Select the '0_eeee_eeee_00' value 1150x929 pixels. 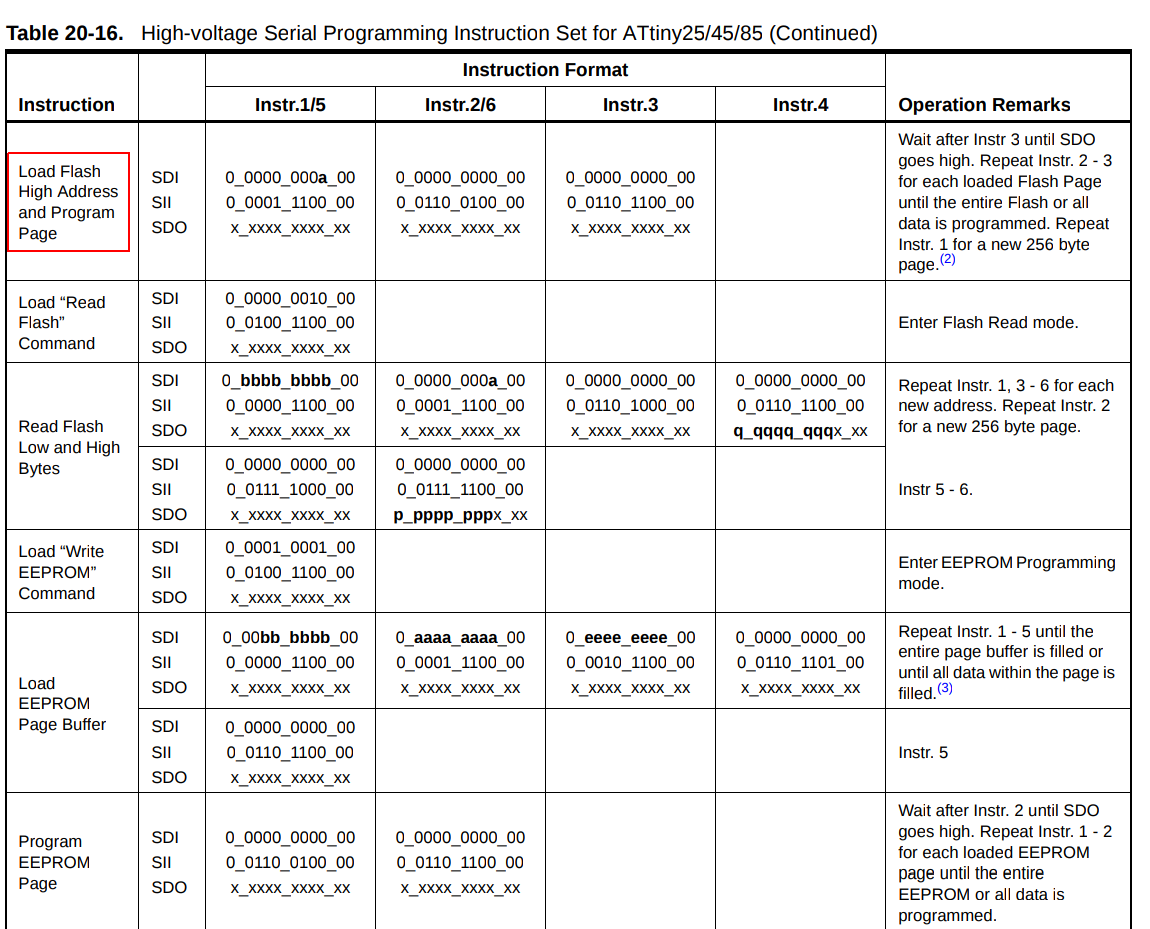[x=631, y=638]
